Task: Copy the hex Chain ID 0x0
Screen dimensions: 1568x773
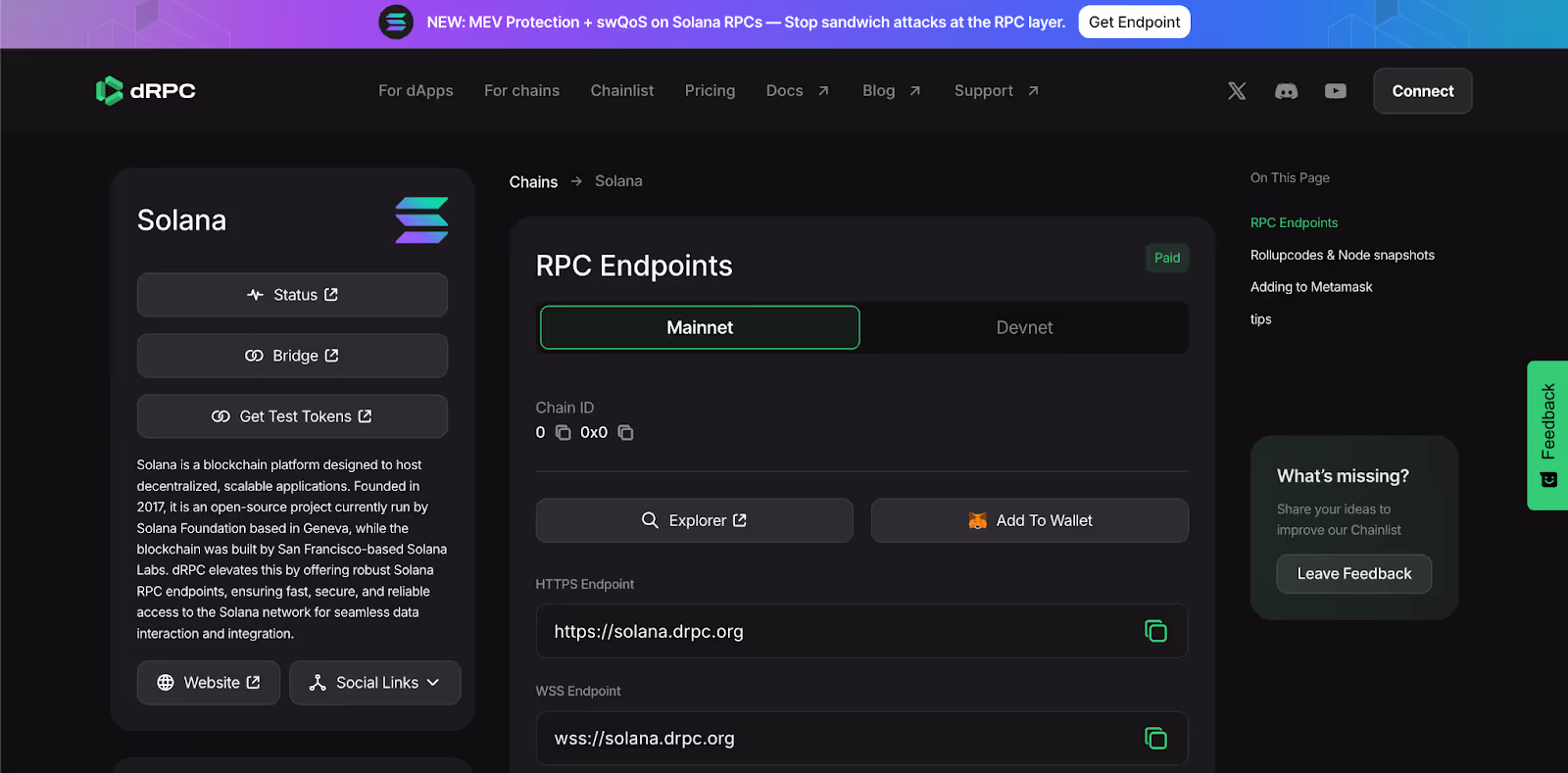Action: 625,433
